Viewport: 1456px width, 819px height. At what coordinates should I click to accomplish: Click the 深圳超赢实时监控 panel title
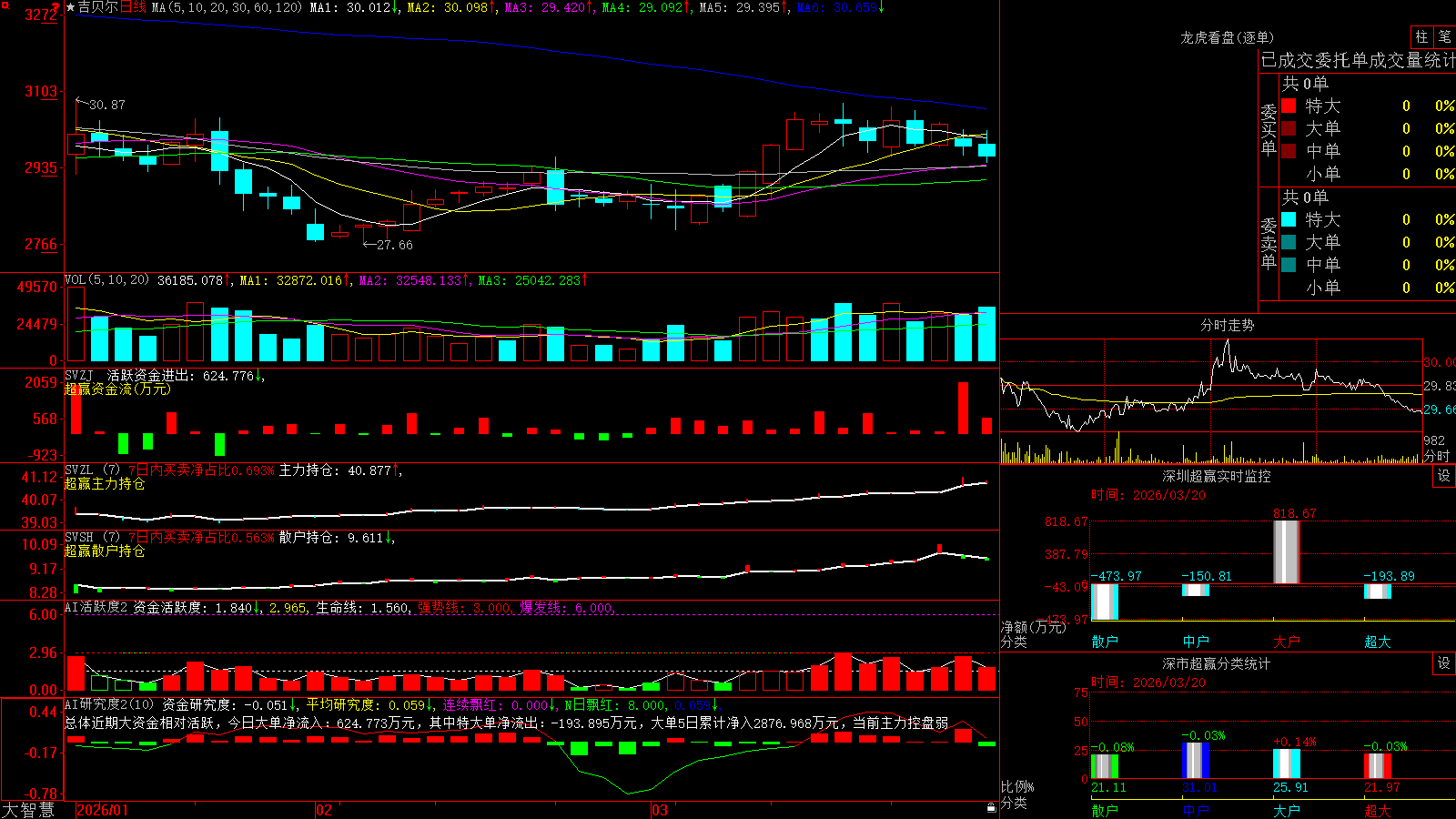tap(1216, 476)
